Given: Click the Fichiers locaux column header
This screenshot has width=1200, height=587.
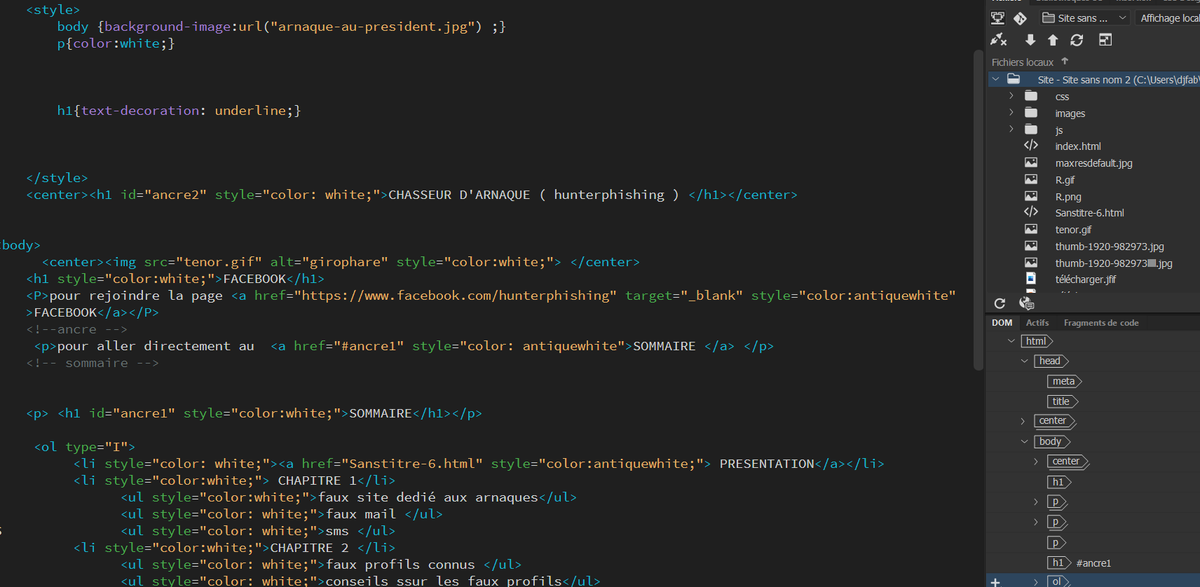Looking at the screenshot, I should tap(1022, 62).
